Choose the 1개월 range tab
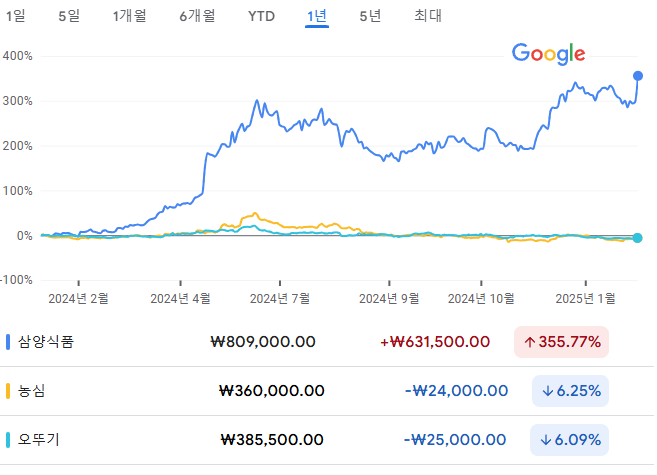The width and height of the screenshot is (657, 475). [129, 16]
